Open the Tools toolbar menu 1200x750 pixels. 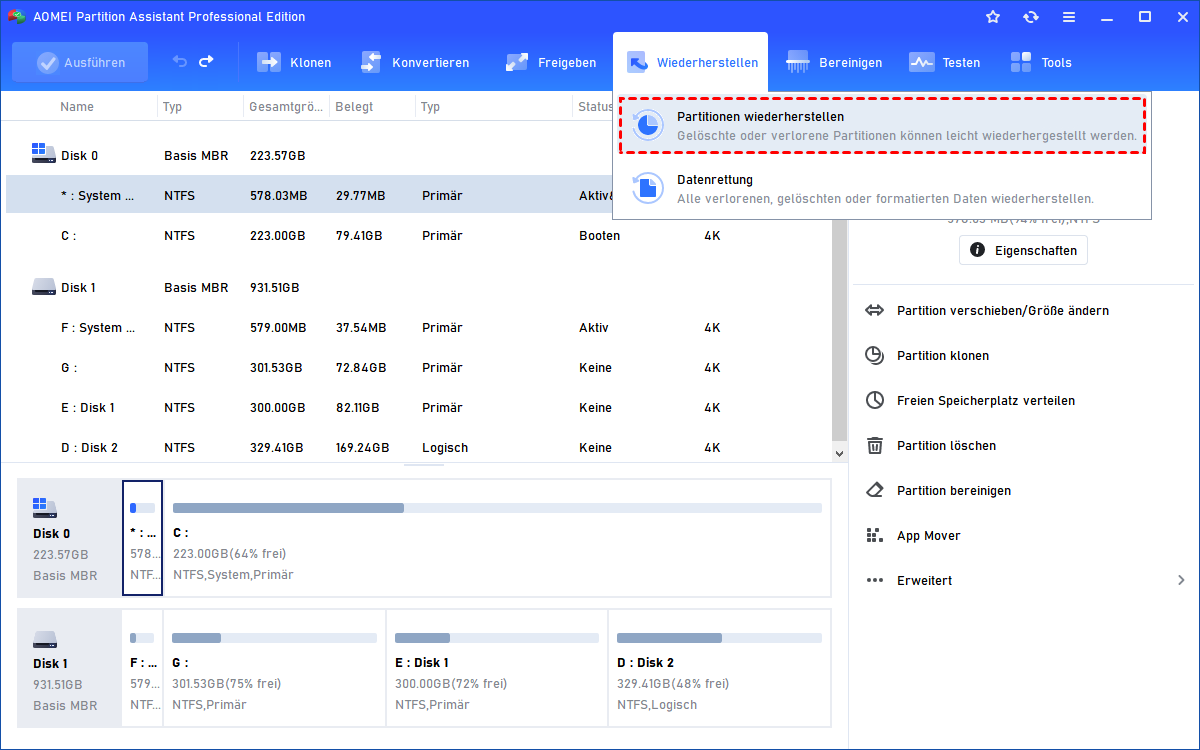[1041, 62]
